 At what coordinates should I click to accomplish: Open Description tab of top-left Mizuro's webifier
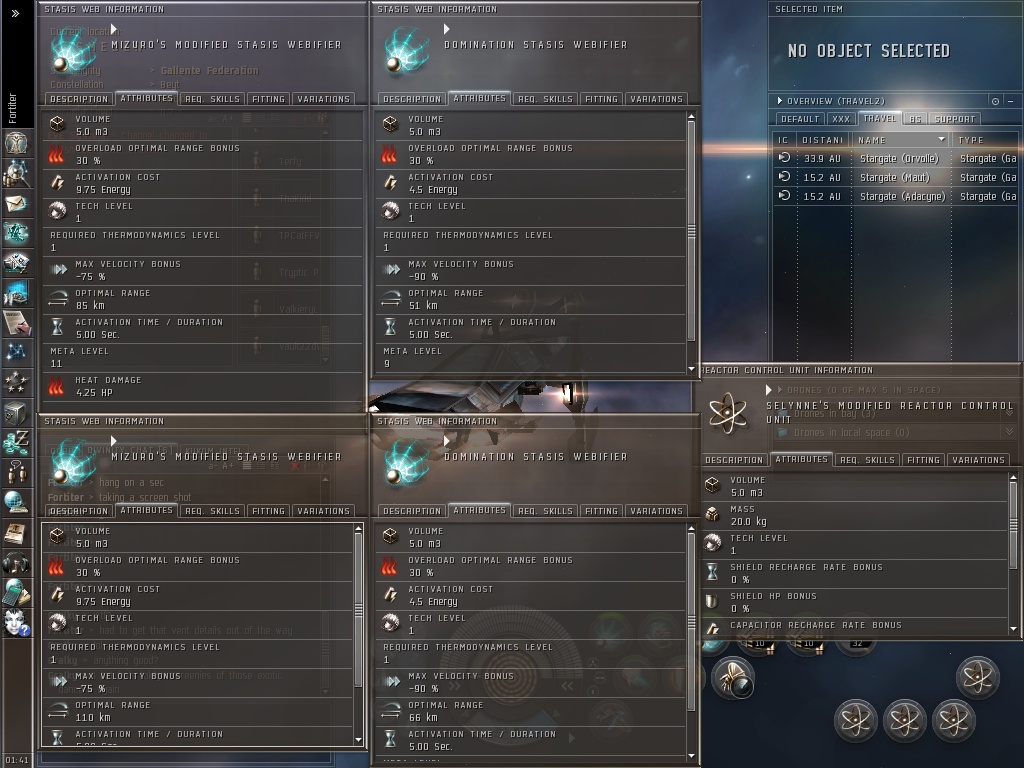[x=79, y=99]
